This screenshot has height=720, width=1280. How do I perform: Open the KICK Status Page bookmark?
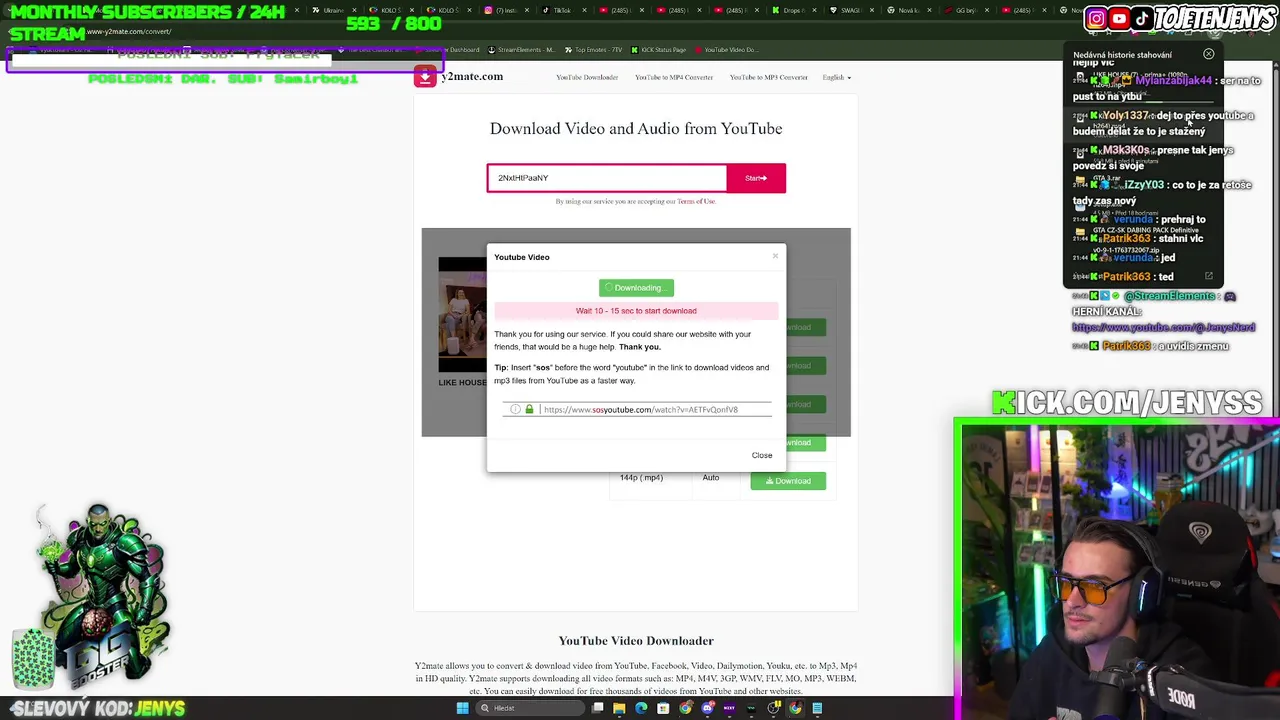659,50
